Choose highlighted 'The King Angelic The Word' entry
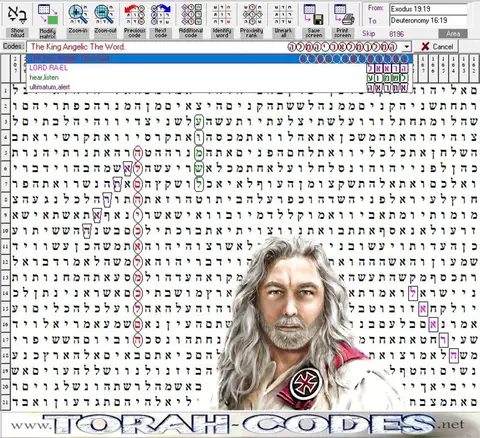Screen dimensions: 480x438 click(219, 58)
